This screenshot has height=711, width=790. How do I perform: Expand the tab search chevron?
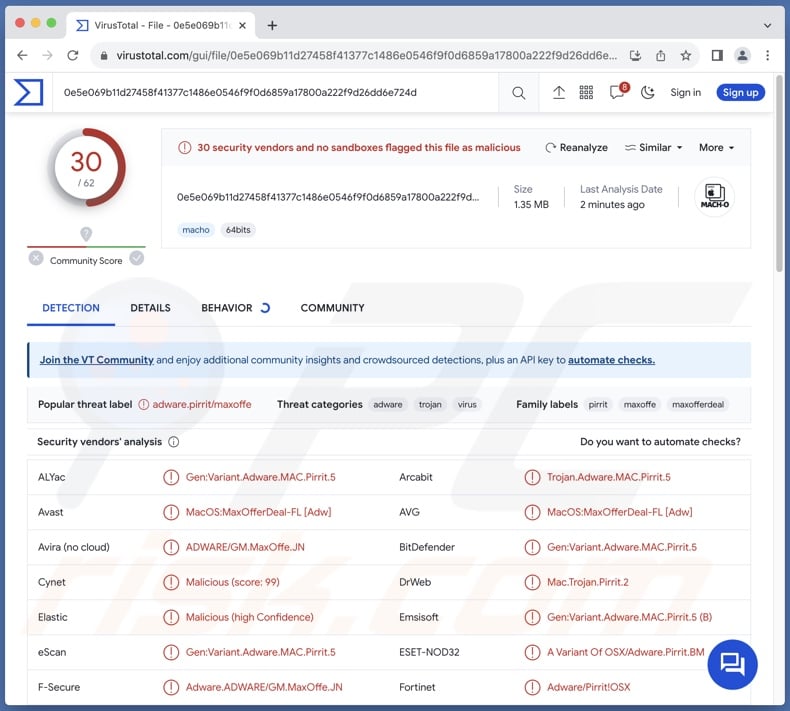767,25
